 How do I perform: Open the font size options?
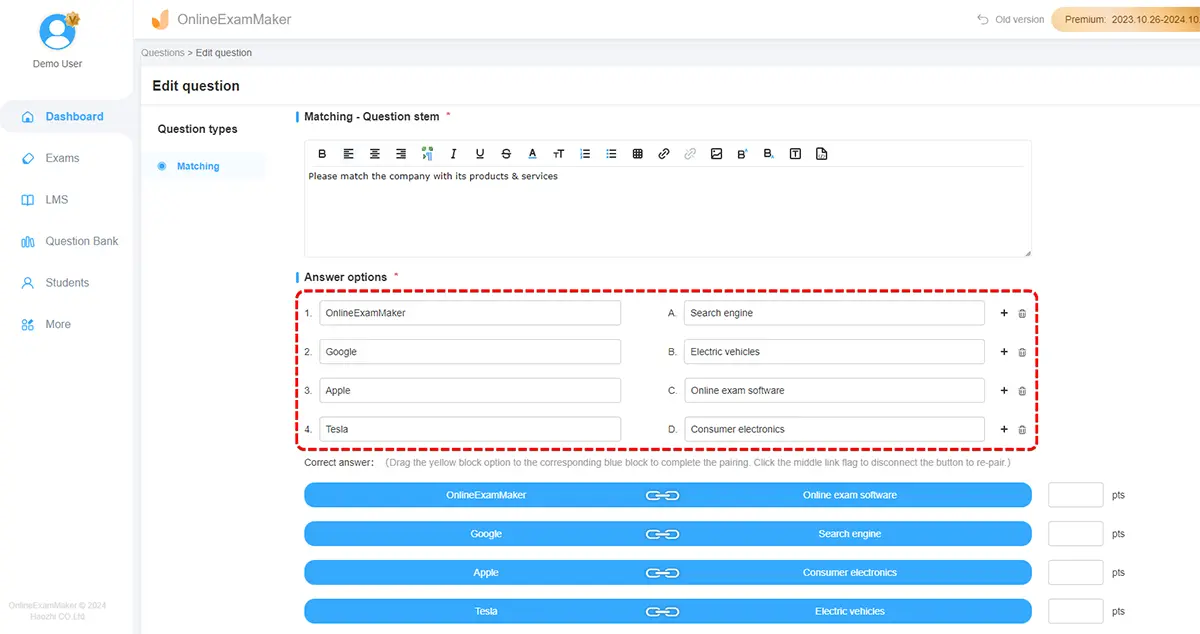click(x=558, y=154)
